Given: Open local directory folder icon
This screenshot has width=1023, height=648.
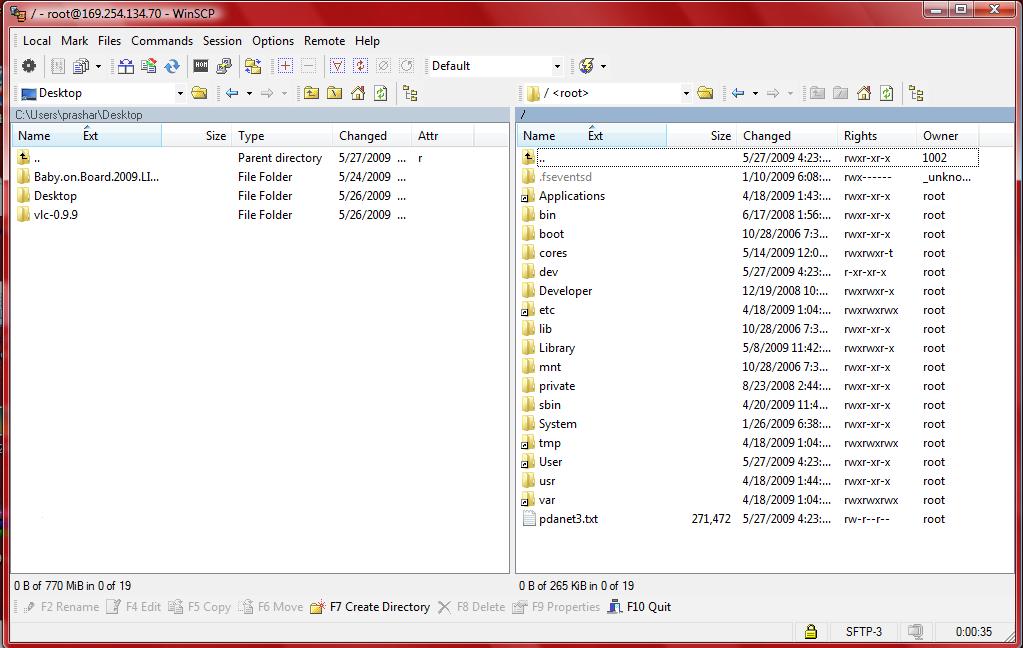Looking at the screenshot, I should click(x=200, y=93).
